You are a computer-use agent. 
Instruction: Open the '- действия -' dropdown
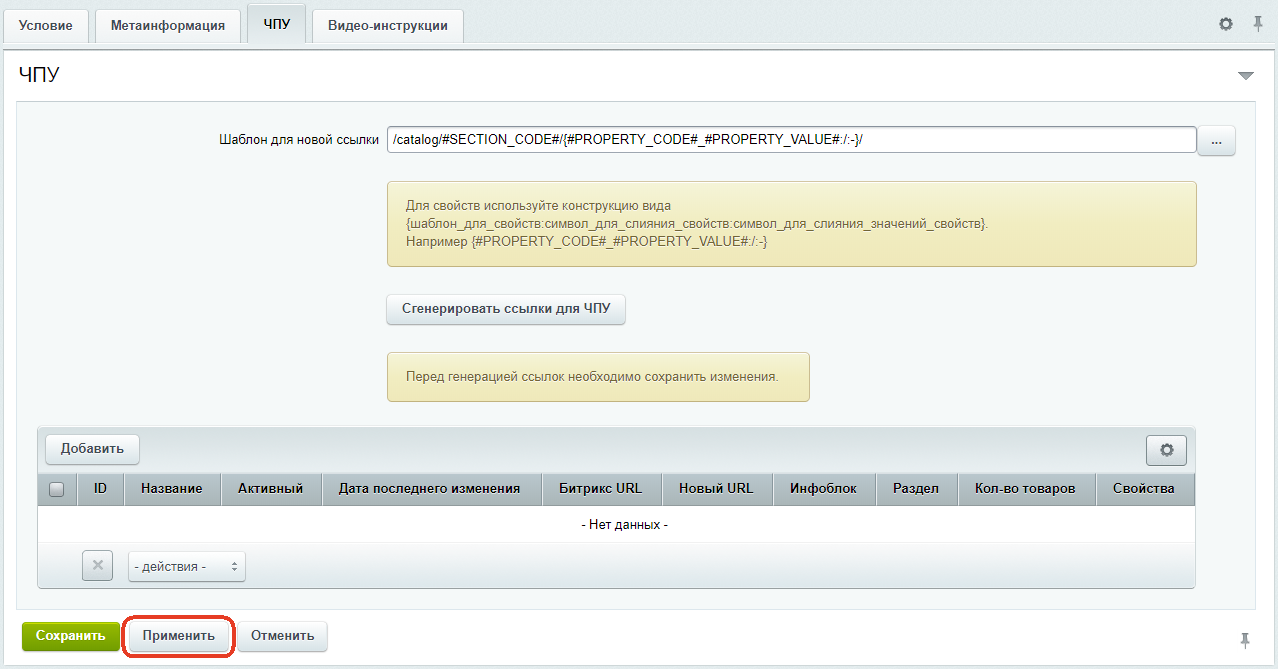tap(187, 566)
